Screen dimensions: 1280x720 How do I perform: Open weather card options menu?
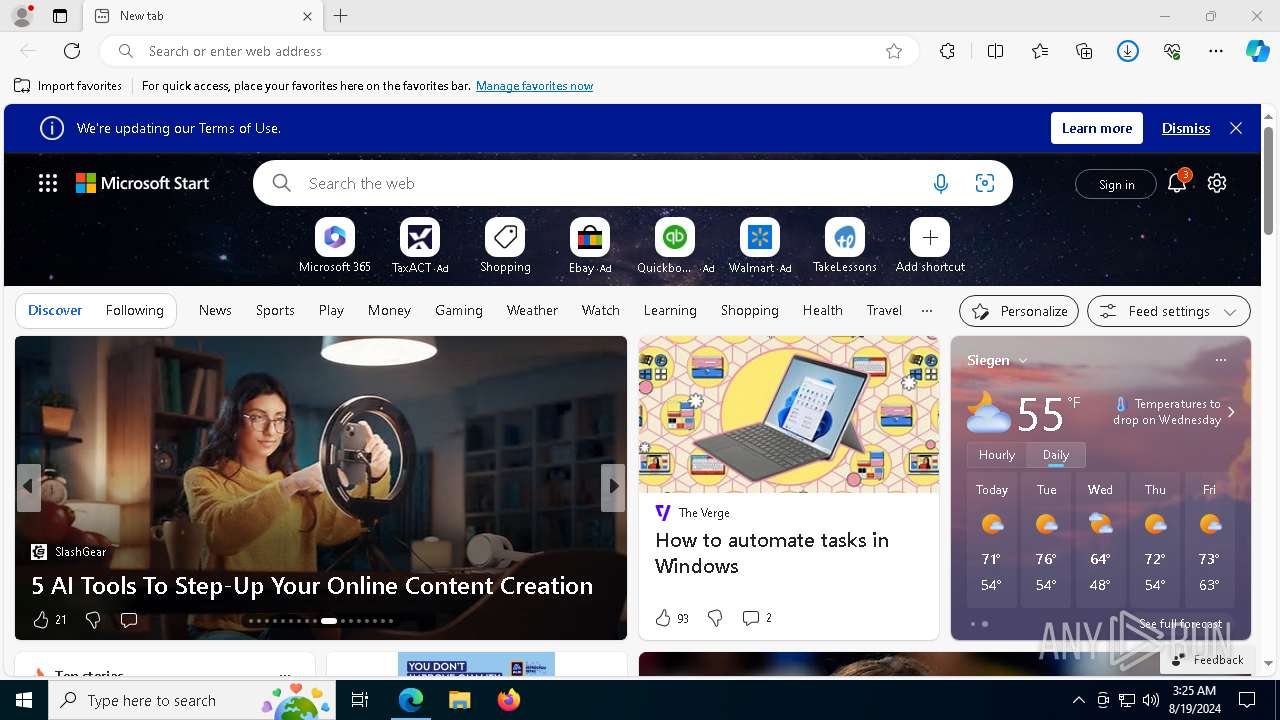point(1220,360)
